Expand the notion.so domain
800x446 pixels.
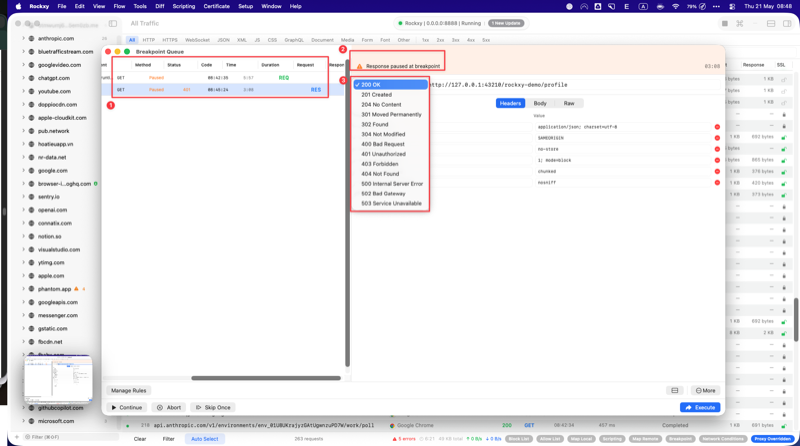(x=23, y=236)
